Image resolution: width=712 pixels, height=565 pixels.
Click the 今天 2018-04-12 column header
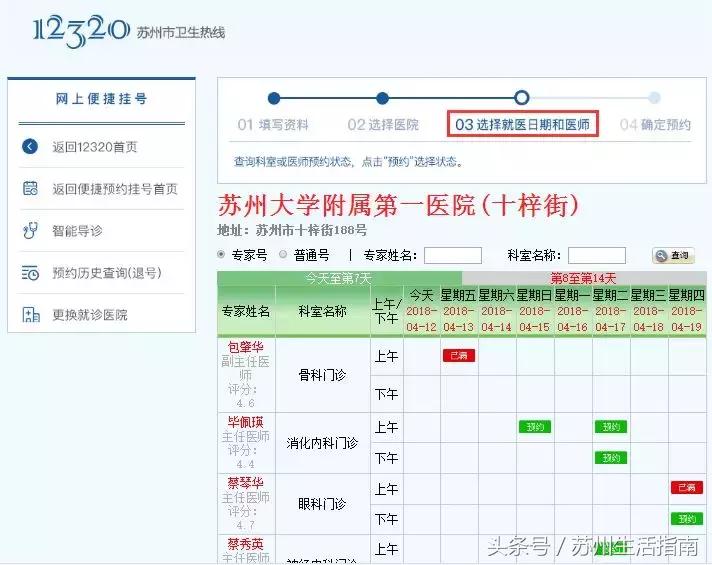click(x=421, y=311)
